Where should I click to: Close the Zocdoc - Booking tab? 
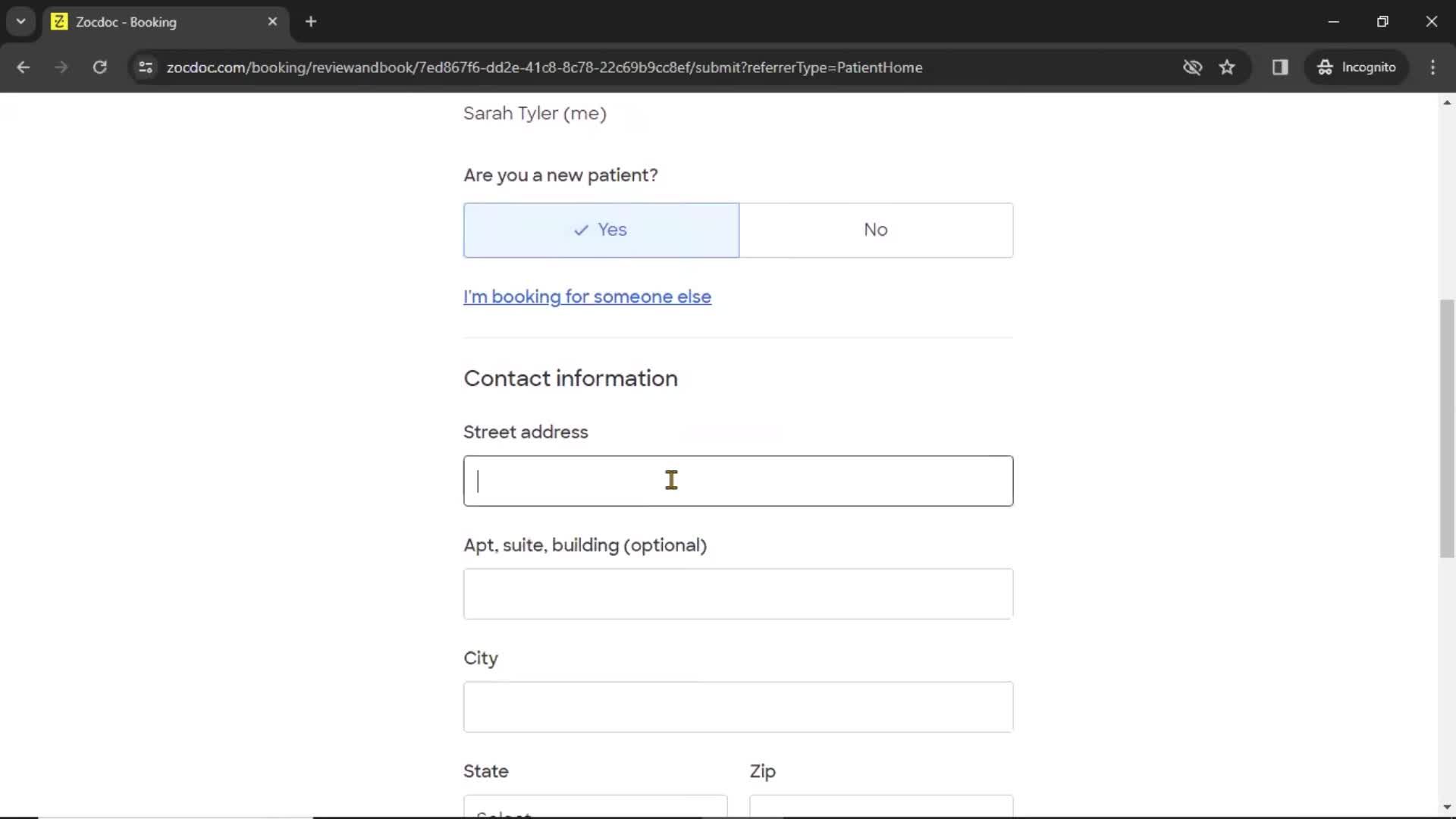point(272,22)
